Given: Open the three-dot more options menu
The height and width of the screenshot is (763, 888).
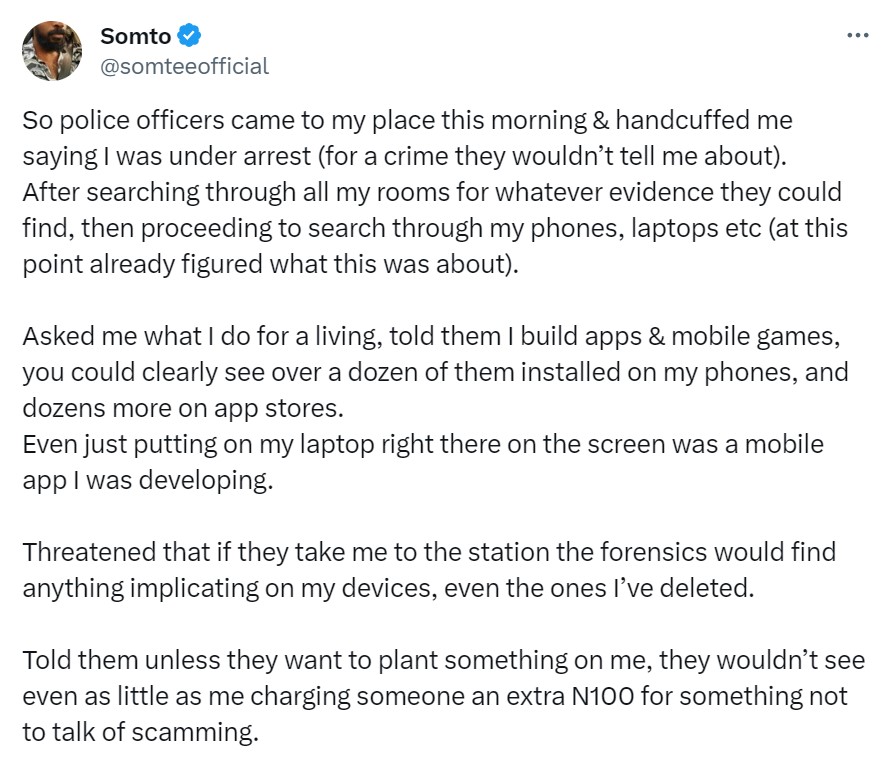Looking at the screenshot, I should tap(857, 34).
